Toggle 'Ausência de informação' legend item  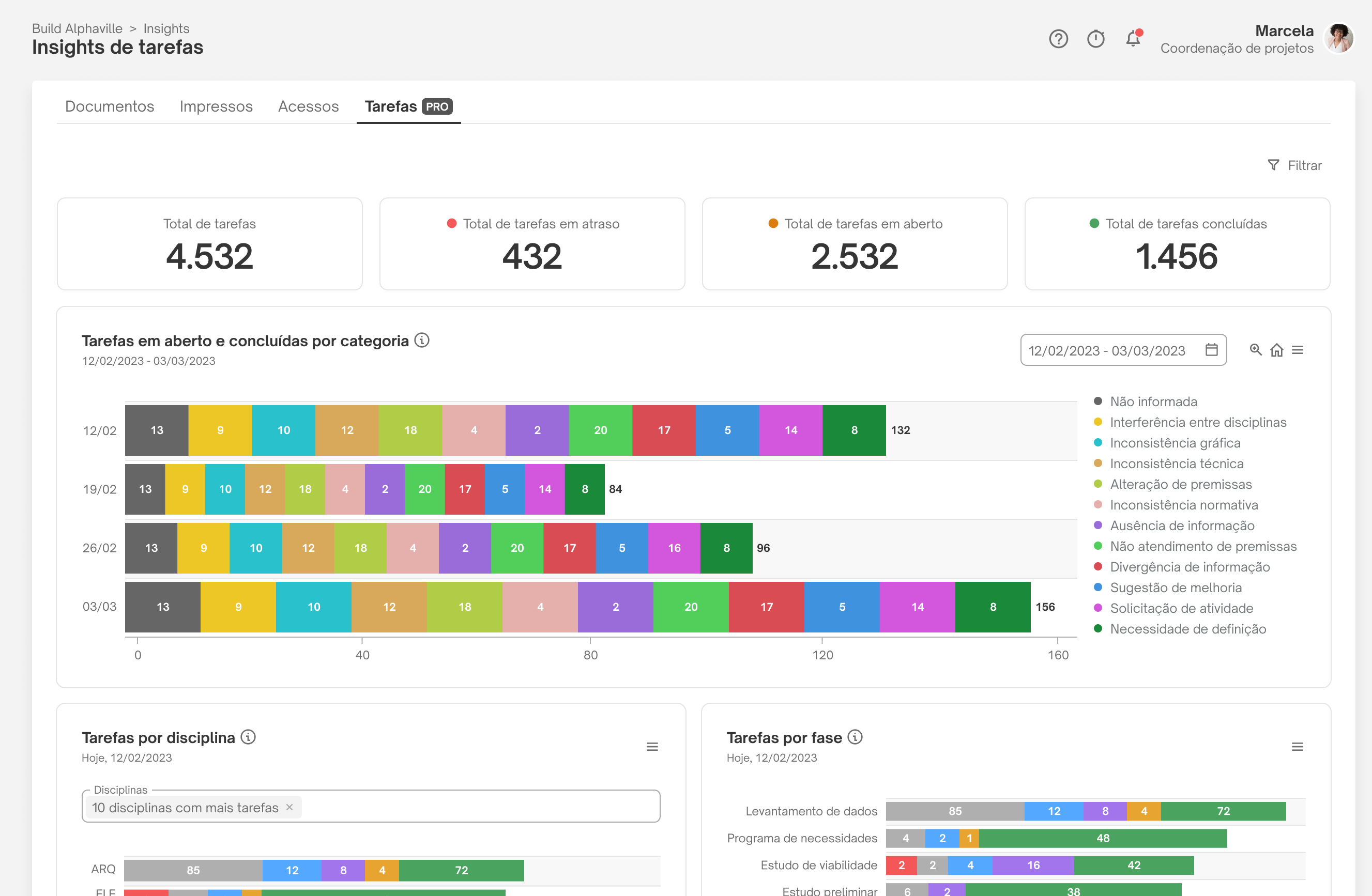point(1173,526)
